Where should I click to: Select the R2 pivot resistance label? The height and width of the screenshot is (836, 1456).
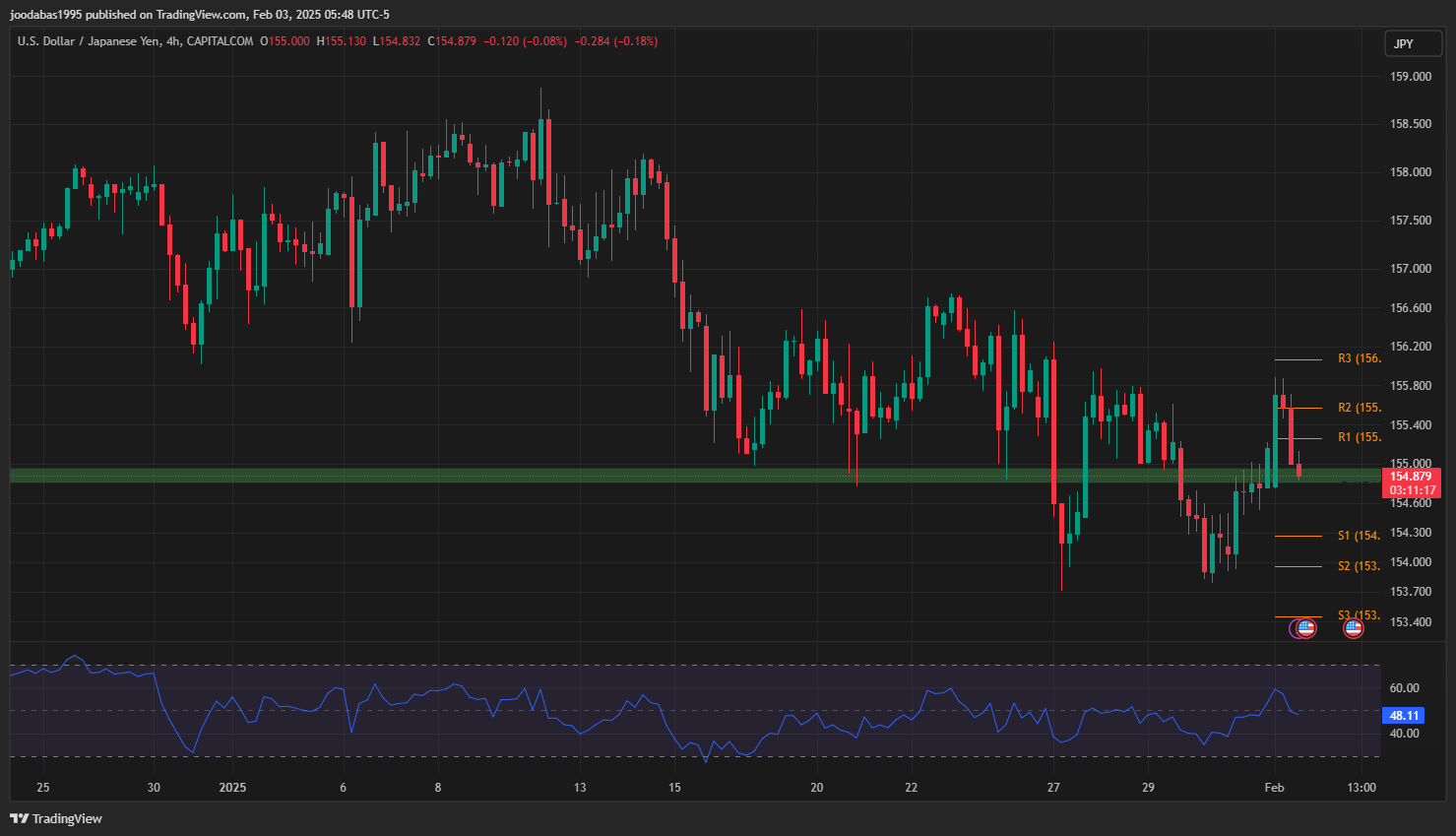pos(1359,408)
